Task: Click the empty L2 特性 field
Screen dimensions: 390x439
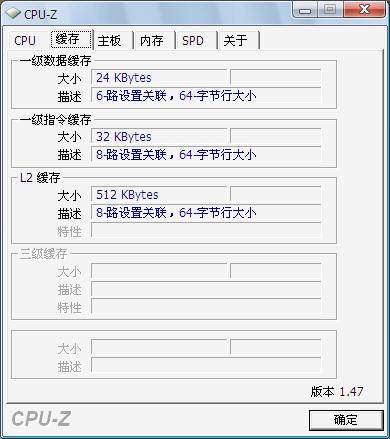Action: pyautogui.click(x=206, y=231)
